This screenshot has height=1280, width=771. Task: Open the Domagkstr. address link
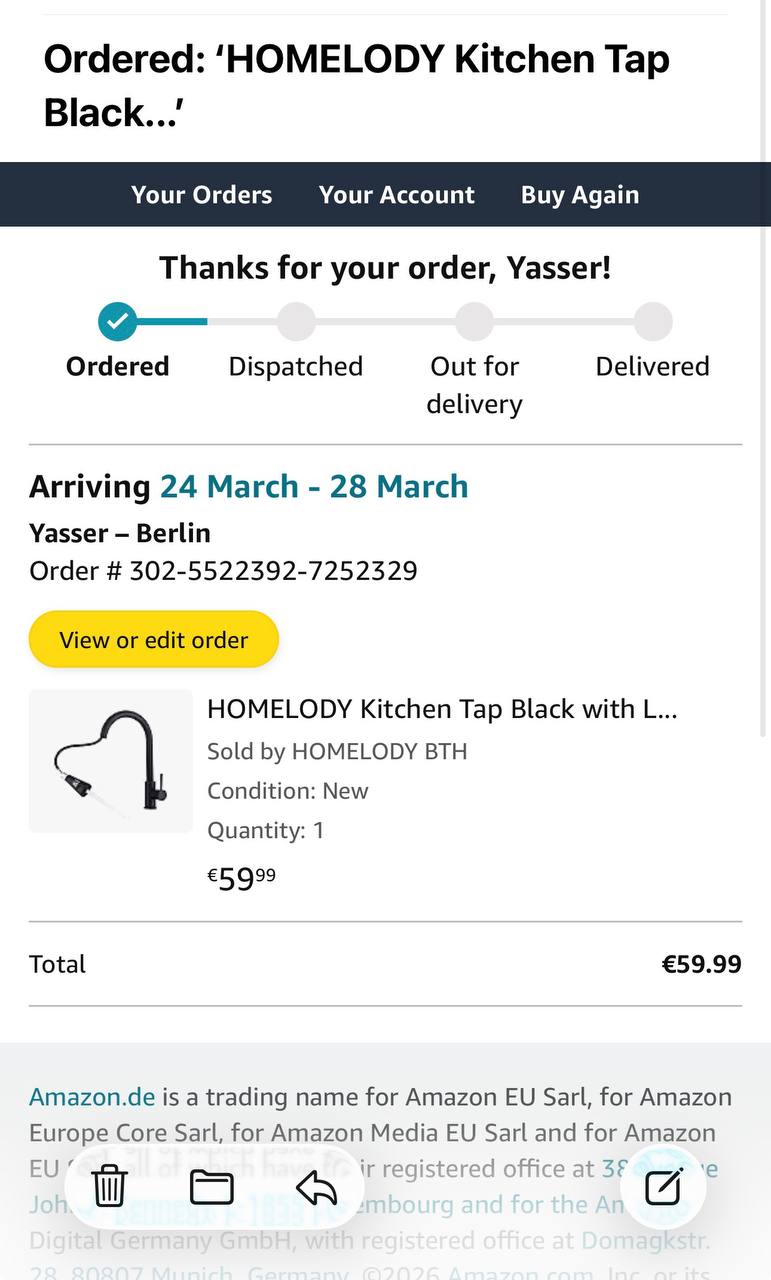[645, 1241]
